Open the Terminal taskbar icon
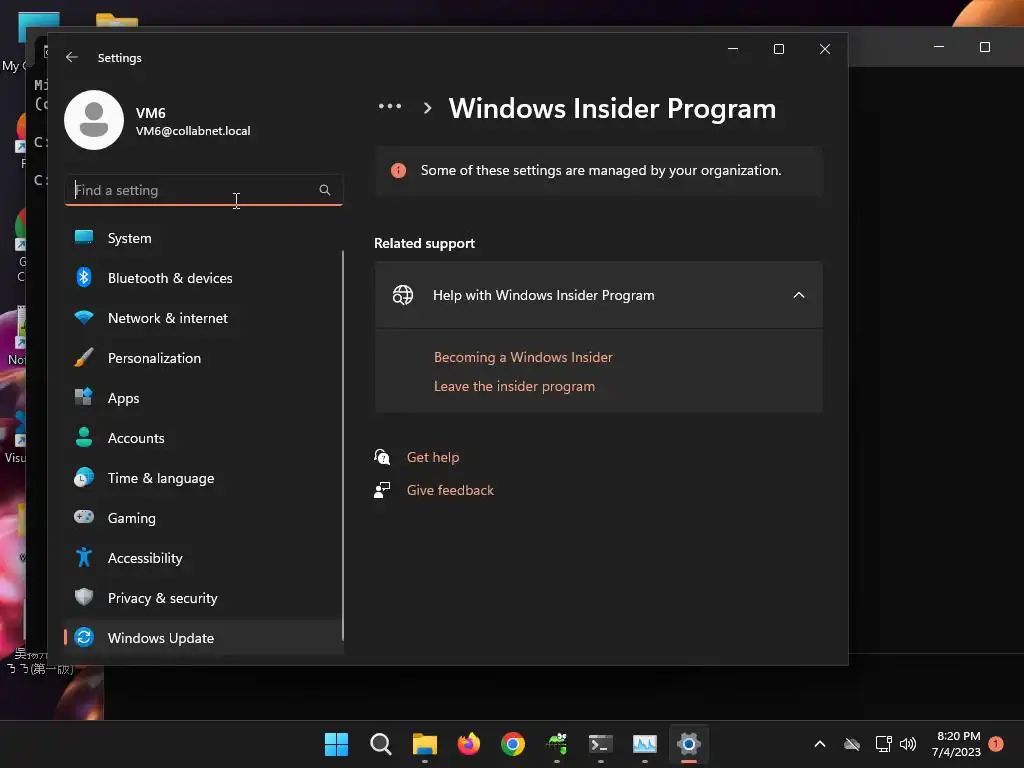The width and height of the screenshot is (1024, 768). pos(600,744)
